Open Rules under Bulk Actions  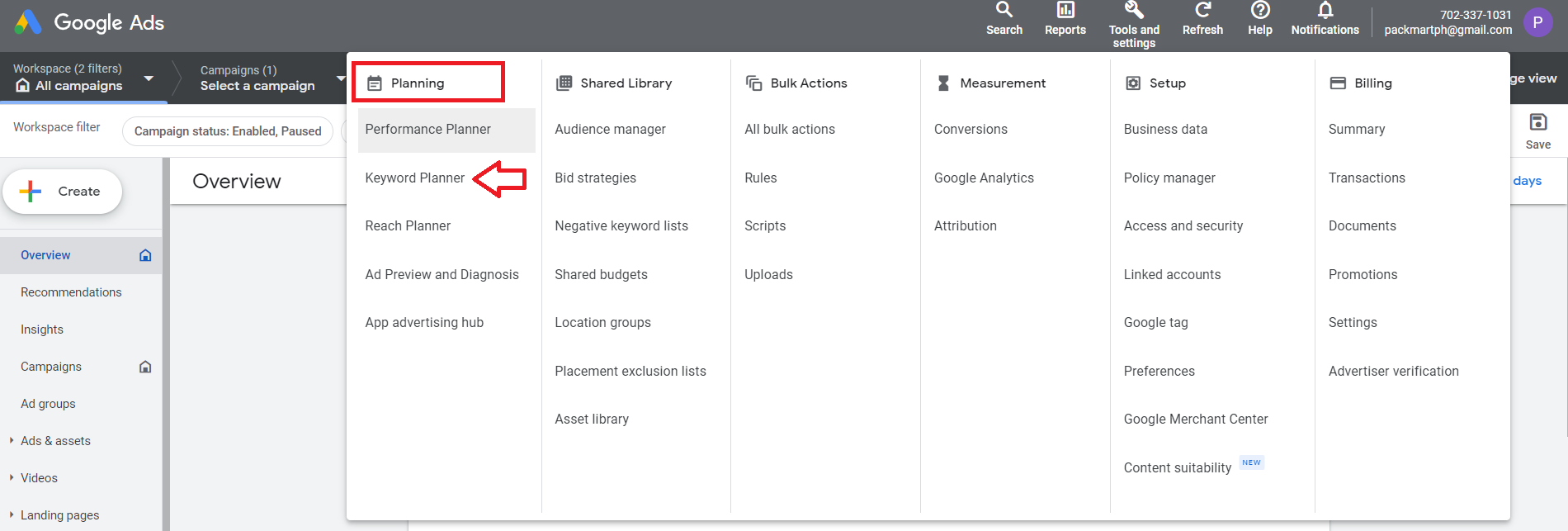pos(761,178)
